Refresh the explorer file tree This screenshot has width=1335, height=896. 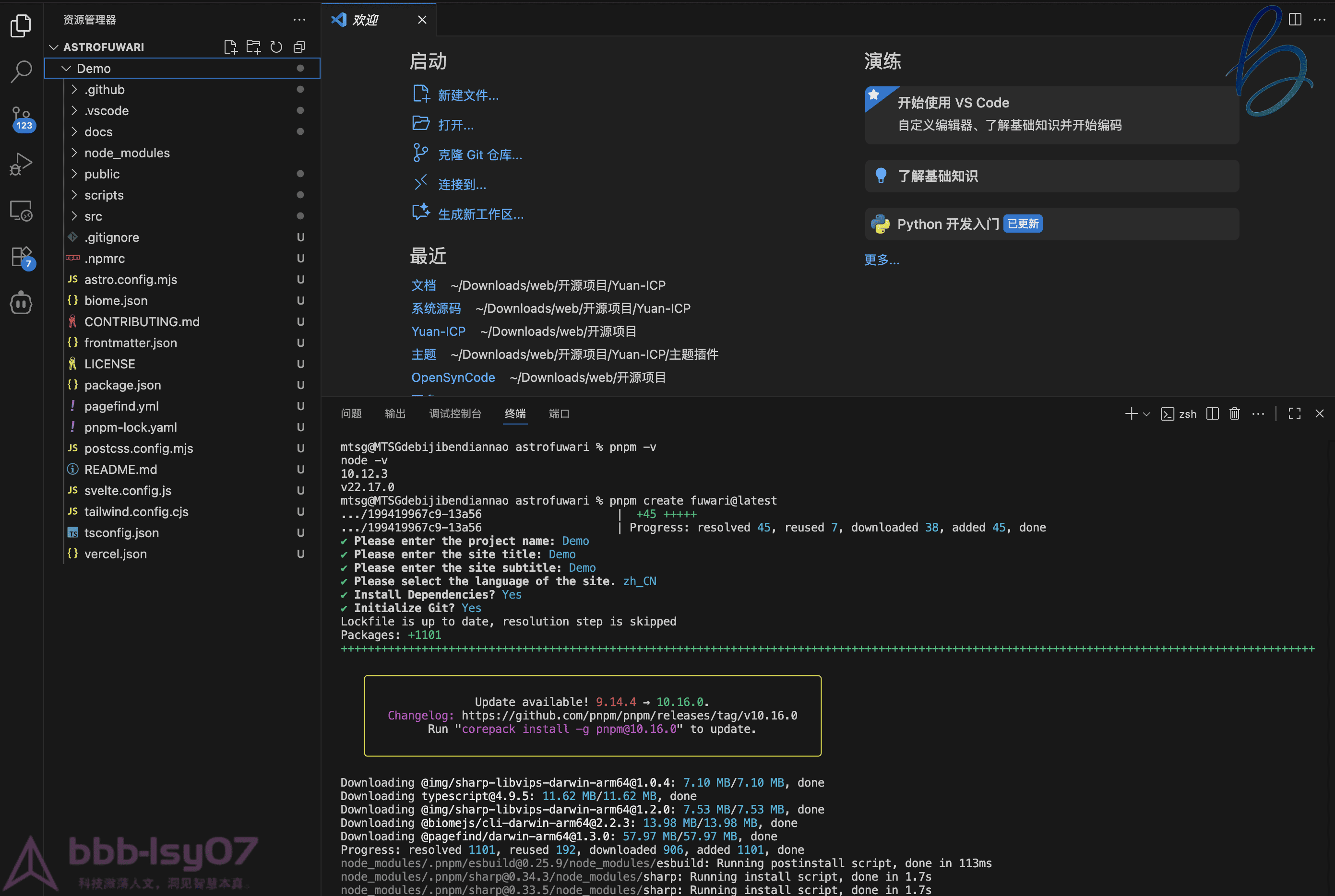(x=276, y=47)
